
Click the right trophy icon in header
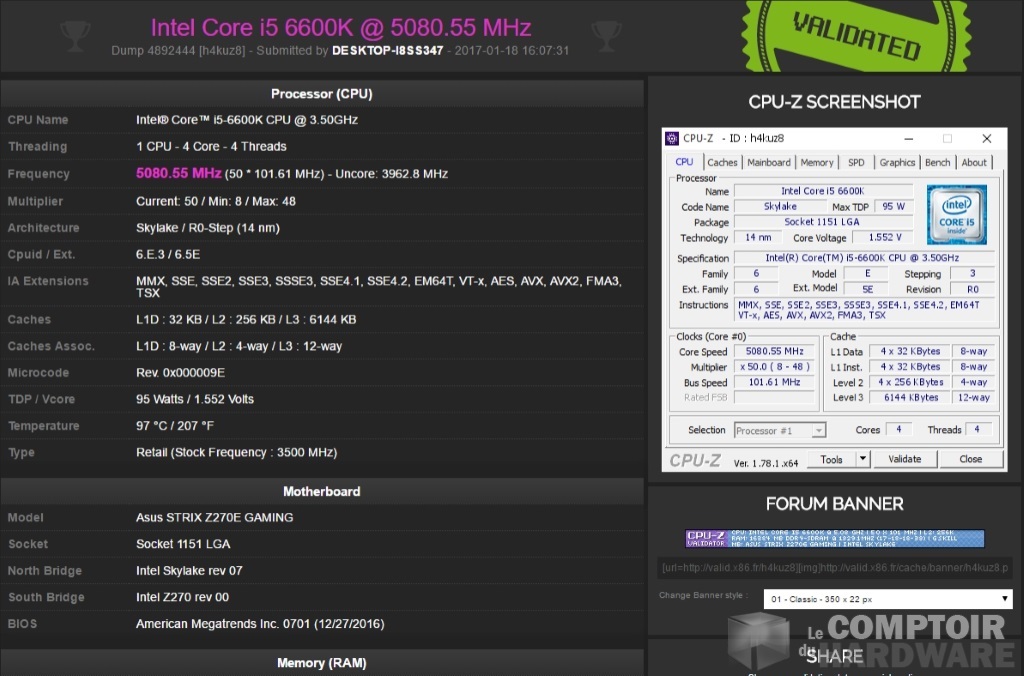607,35
